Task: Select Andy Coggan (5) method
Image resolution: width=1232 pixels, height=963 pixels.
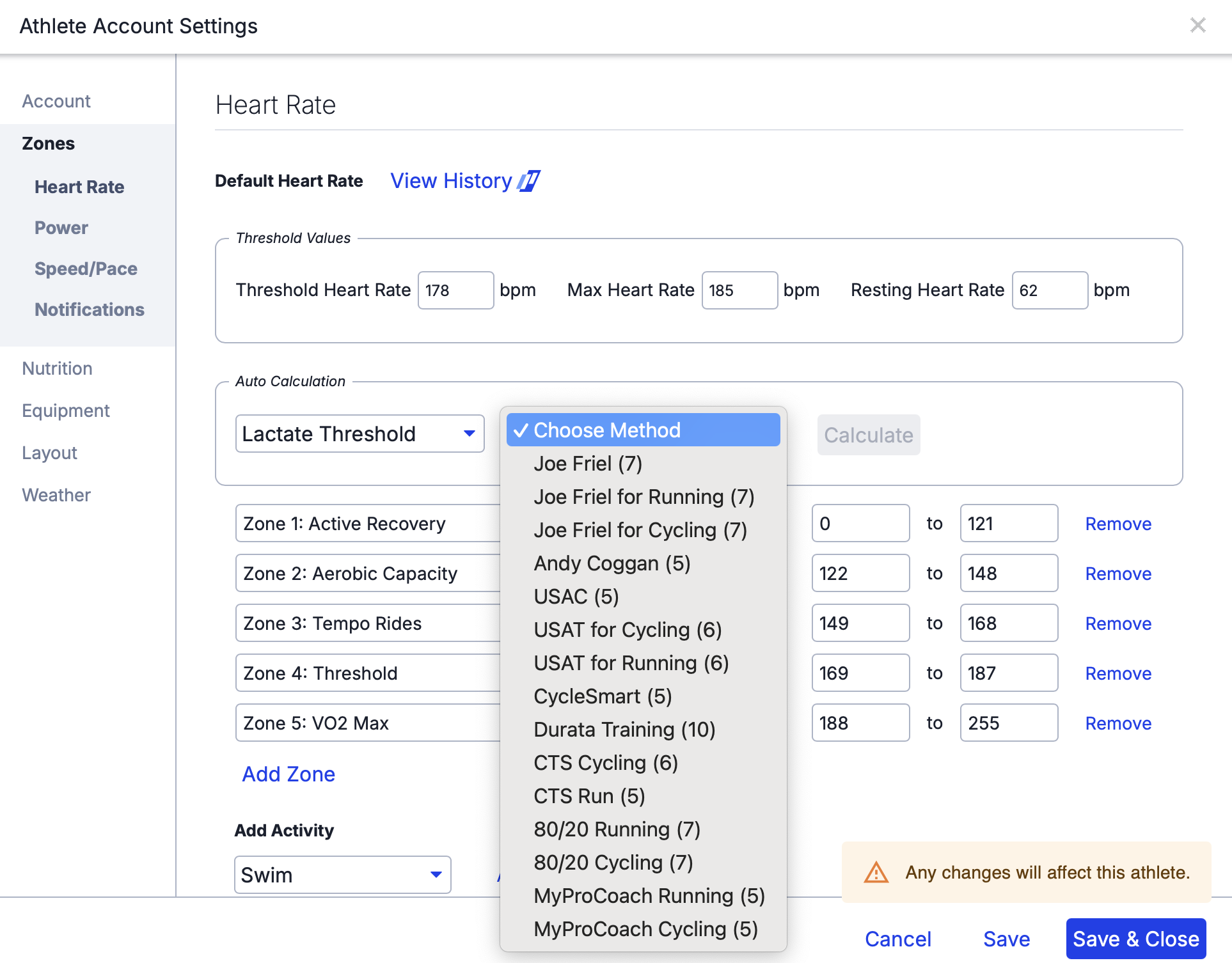Action: [x=643, y=563]
